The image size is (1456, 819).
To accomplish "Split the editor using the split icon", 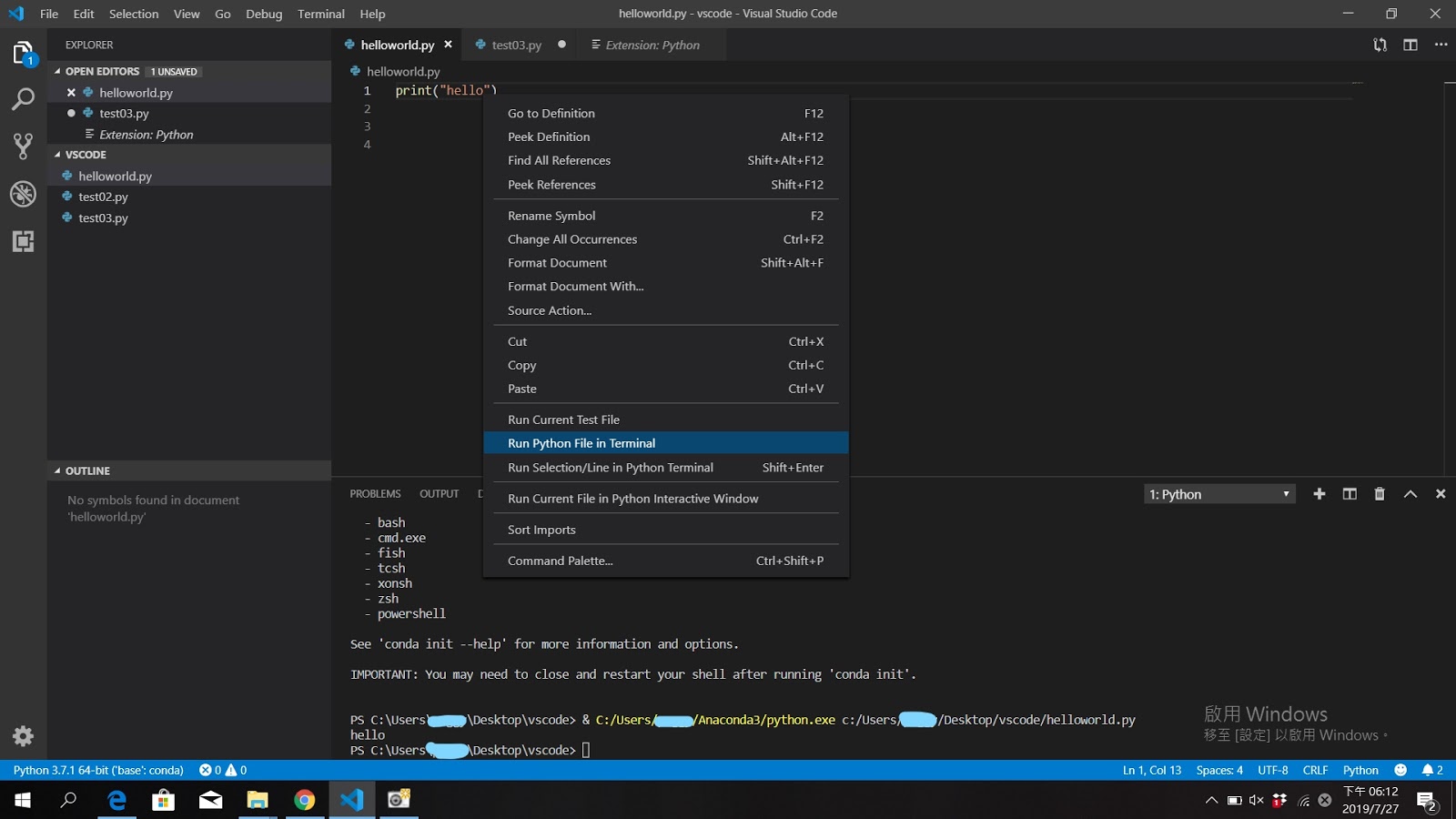I will point(1411,44).
